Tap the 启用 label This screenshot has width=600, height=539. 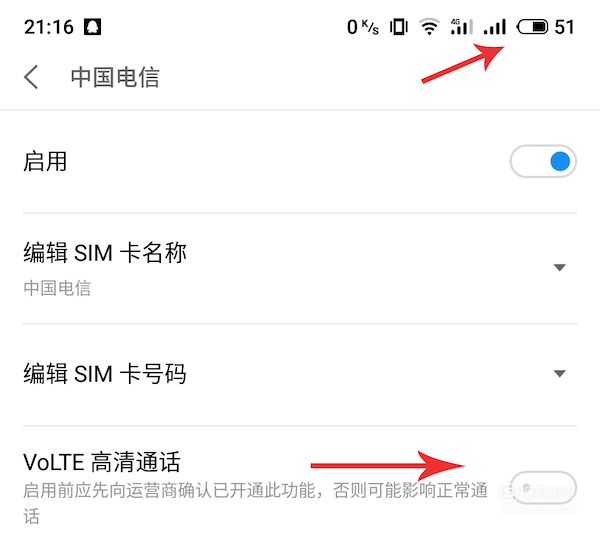[45, 161]
